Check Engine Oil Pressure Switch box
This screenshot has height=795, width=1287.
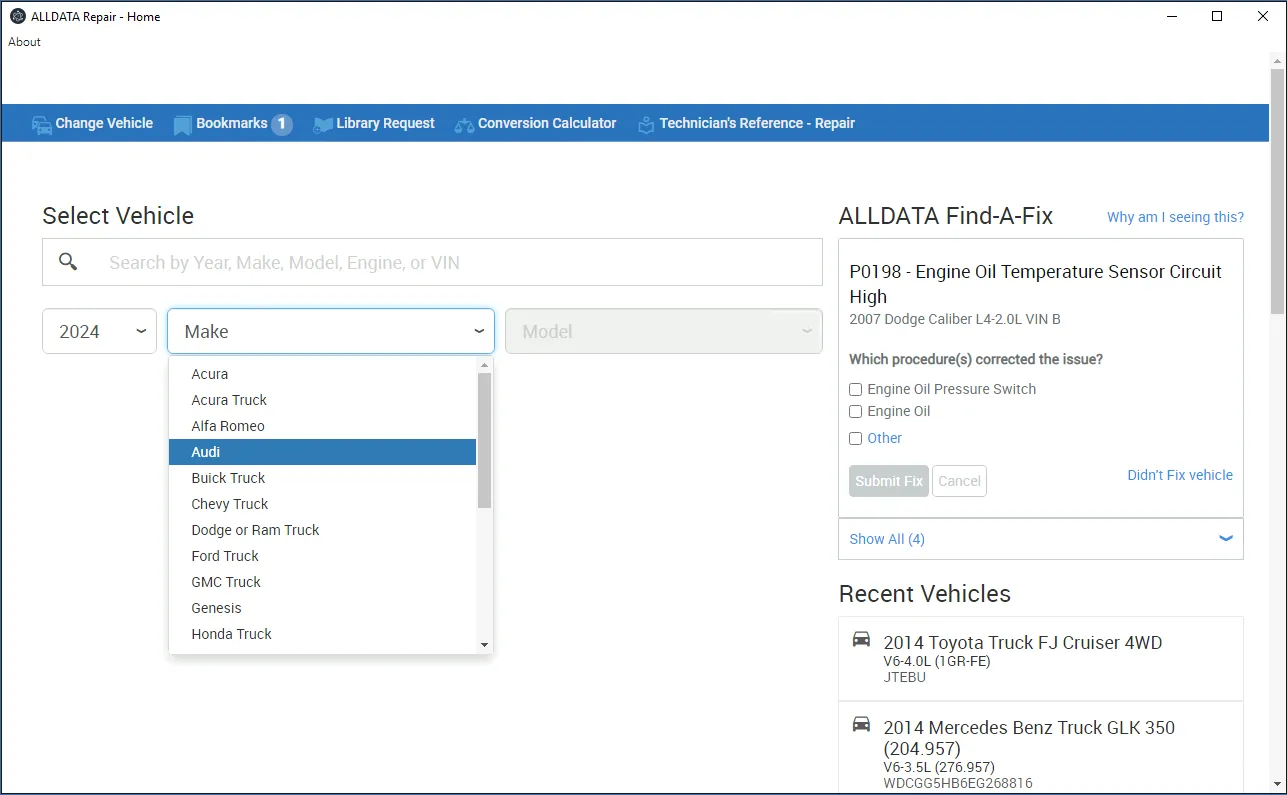point(855,389)
